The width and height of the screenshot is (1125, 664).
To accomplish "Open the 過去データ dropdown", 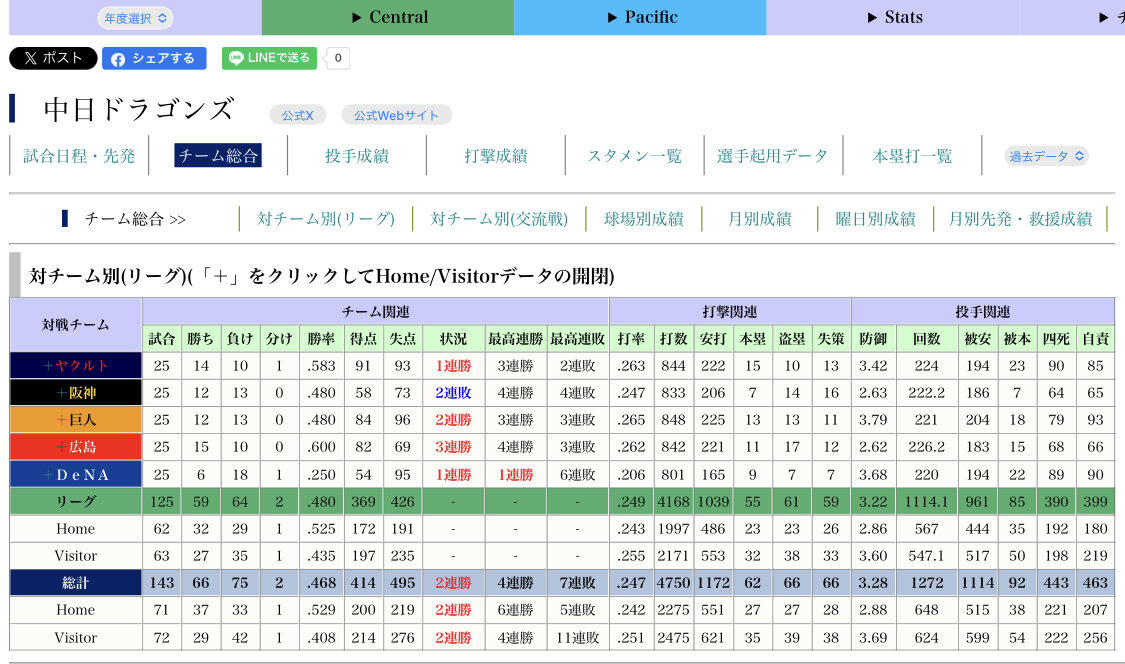I will click(x=1046, y=156).
